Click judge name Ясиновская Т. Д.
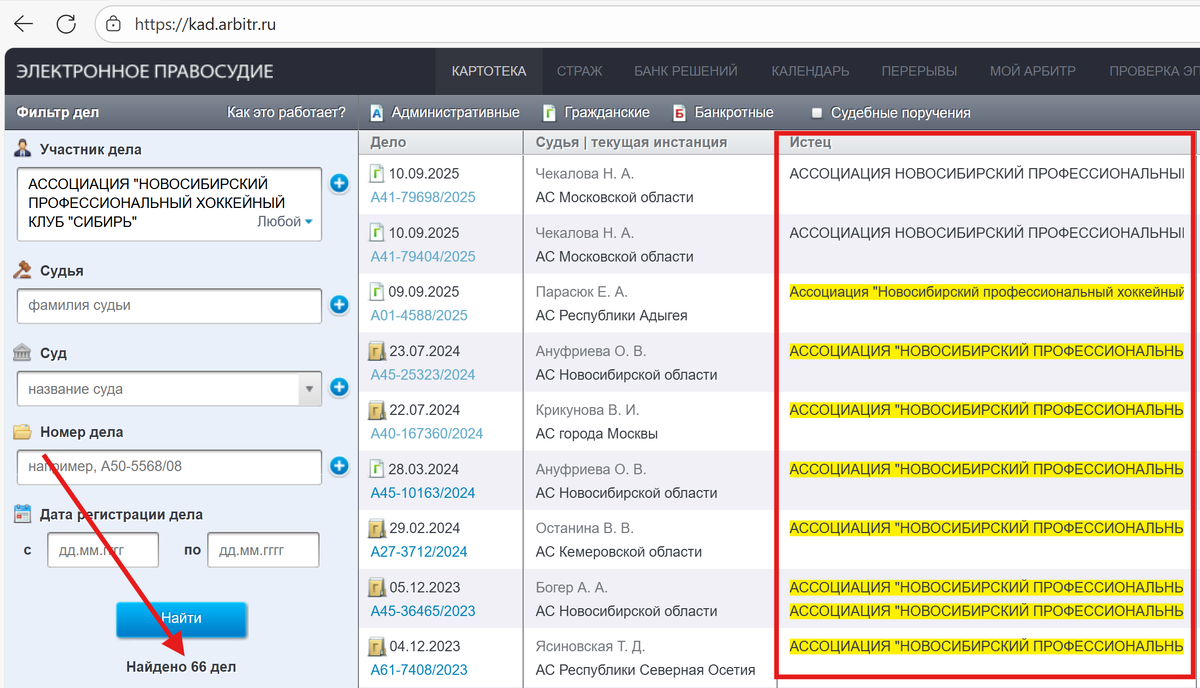The image size is (1200, 688). (590, 645)
